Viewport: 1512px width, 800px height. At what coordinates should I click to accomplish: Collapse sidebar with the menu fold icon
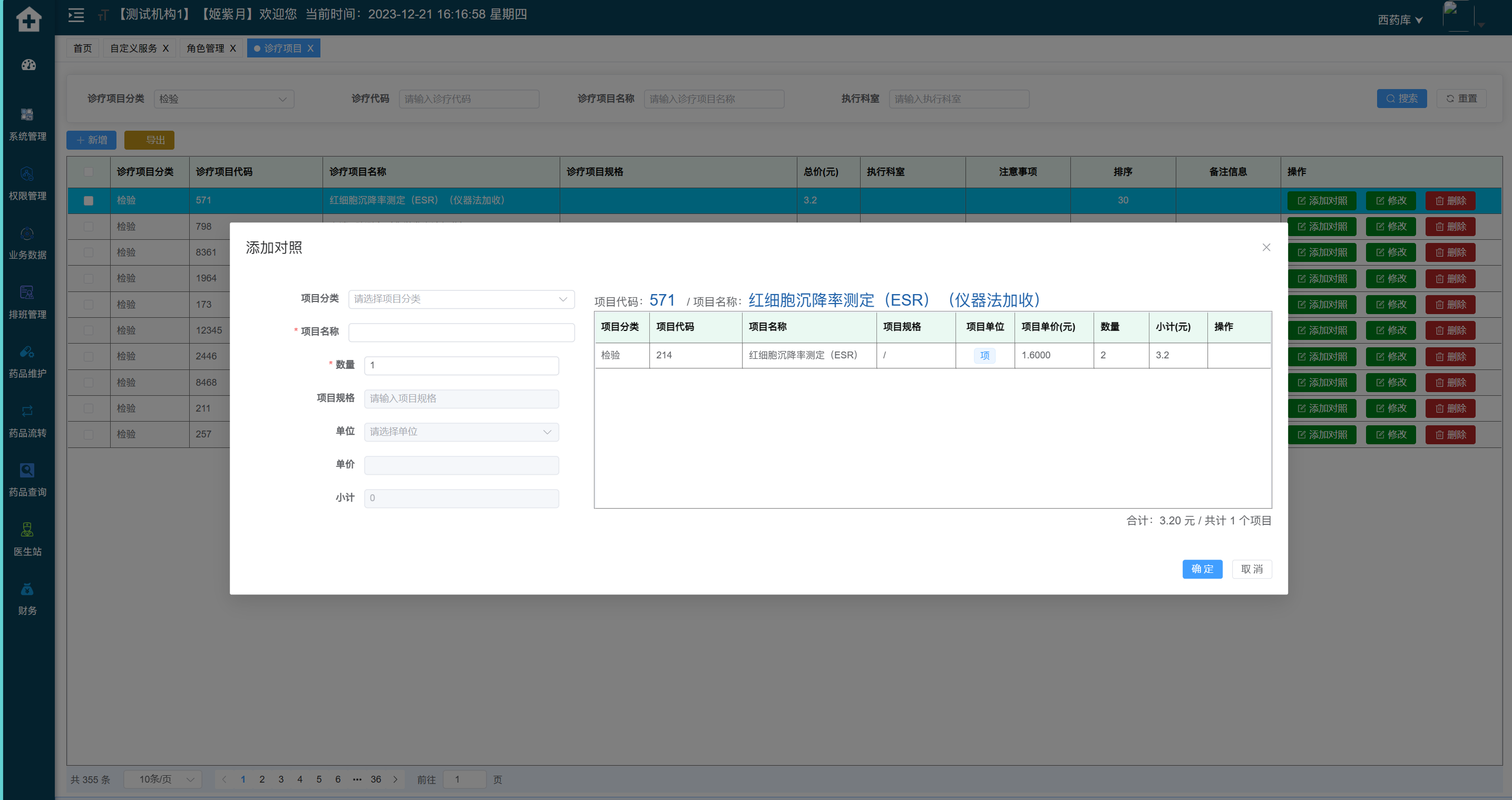point(76,15)
